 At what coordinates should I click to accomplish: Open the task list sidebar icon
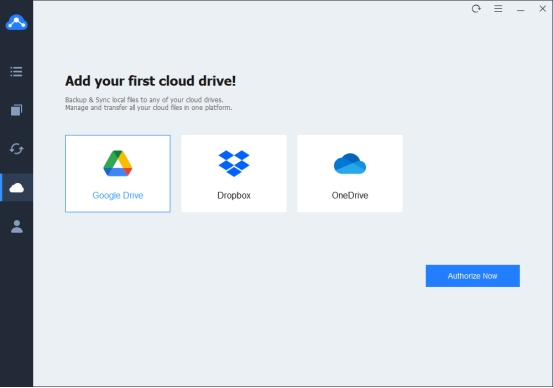pos(16,72)
